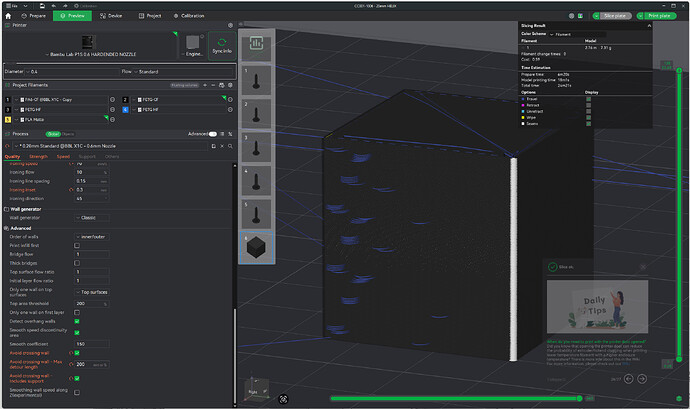The height and width of the screenshot is (409, 690).
Task: Click the Home icon in top bar
Action: click(8, 16)
